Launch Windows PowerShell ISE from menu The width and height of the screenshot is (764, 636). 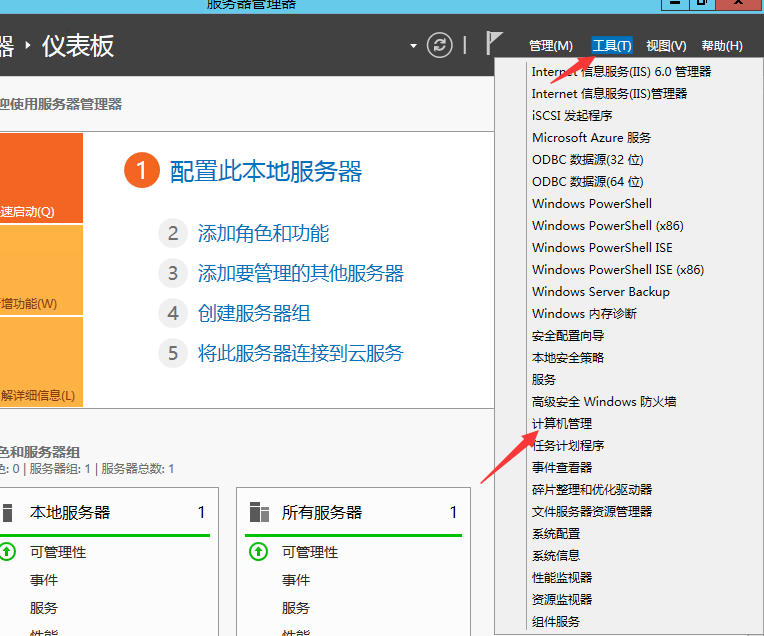[x=602, y=248]
